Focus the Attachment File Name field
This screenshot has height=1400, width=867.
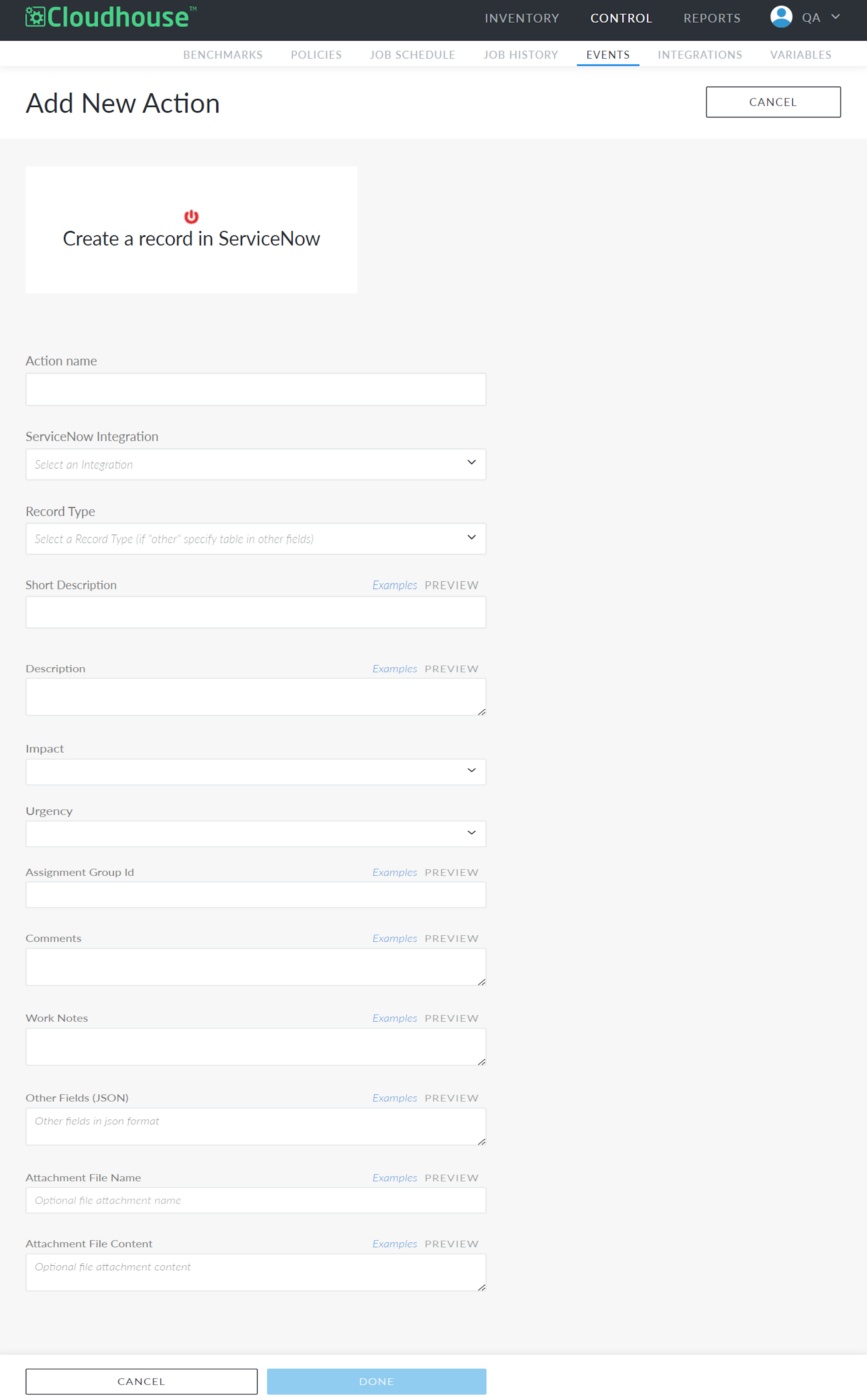[x=256, y=1201]
